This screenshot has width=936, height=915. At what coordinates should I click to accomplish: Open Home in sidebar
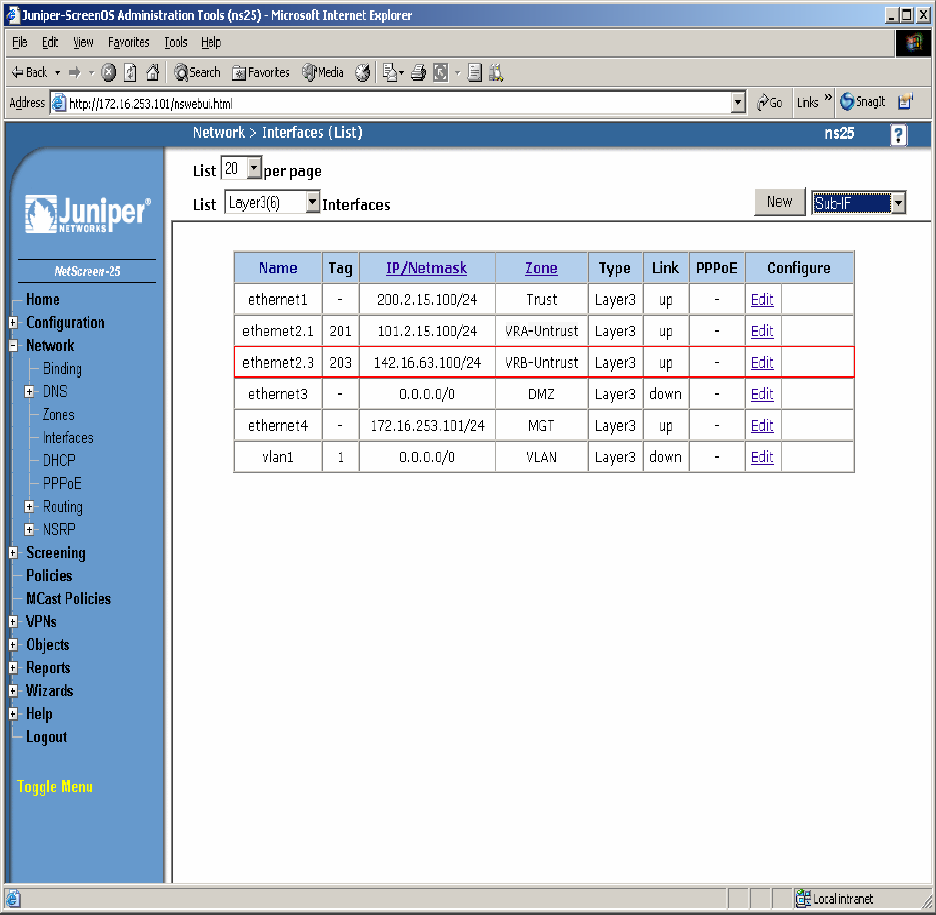[42, 300]
